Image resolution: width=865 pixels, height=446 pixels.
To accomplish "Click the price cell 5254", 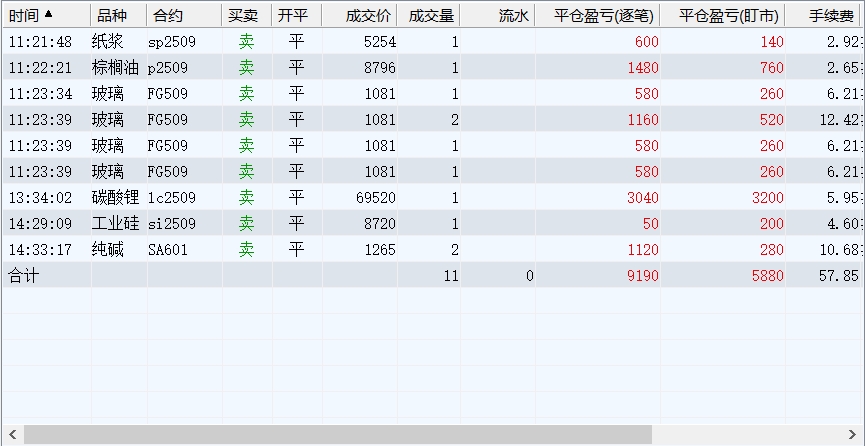I will click(x=380, y=42).
